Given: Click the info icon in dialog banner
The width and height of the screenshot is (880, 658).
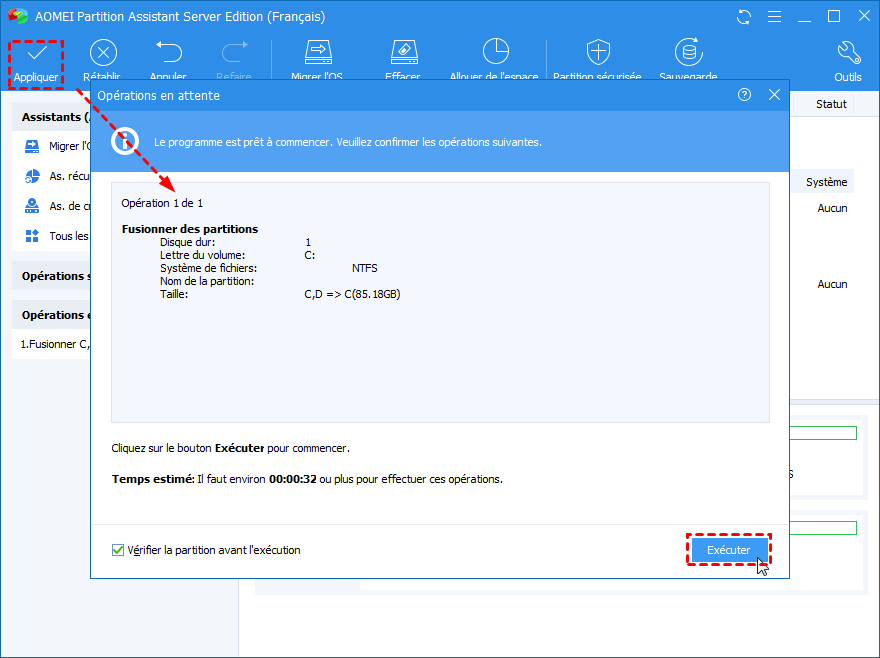Looking at the screenshot, I should (125, 141).
